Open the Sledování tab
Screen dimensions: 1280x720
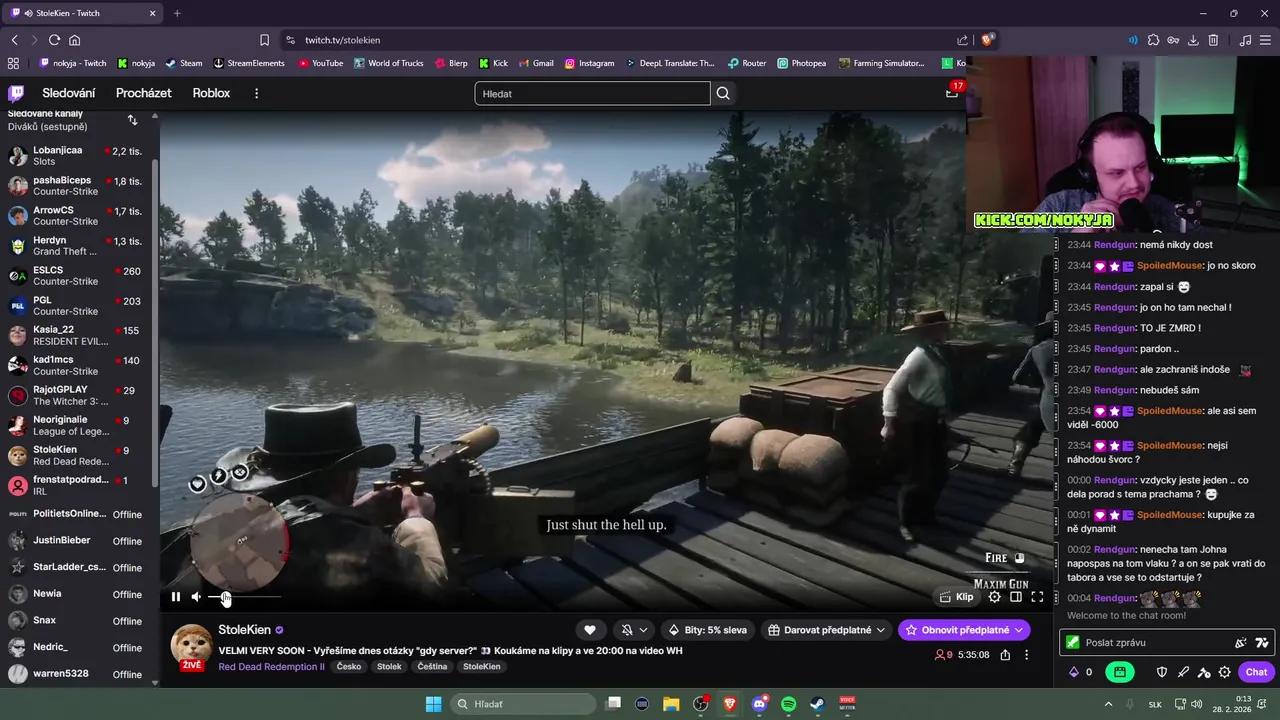click(69, 93)
